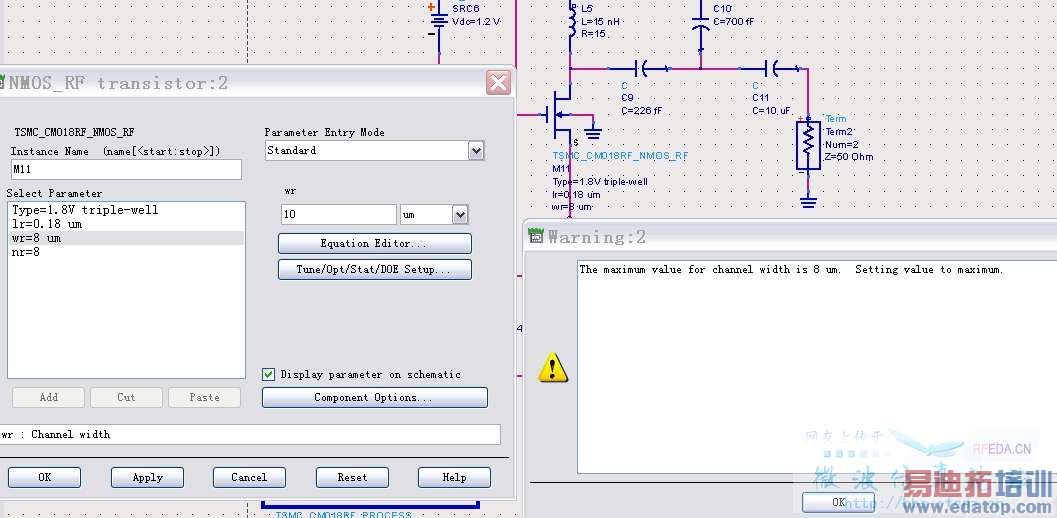The width and height of the screenshot is (1057, 518).
Task: Open Help for transistor dialog
Action: click(x=454, y=478)
